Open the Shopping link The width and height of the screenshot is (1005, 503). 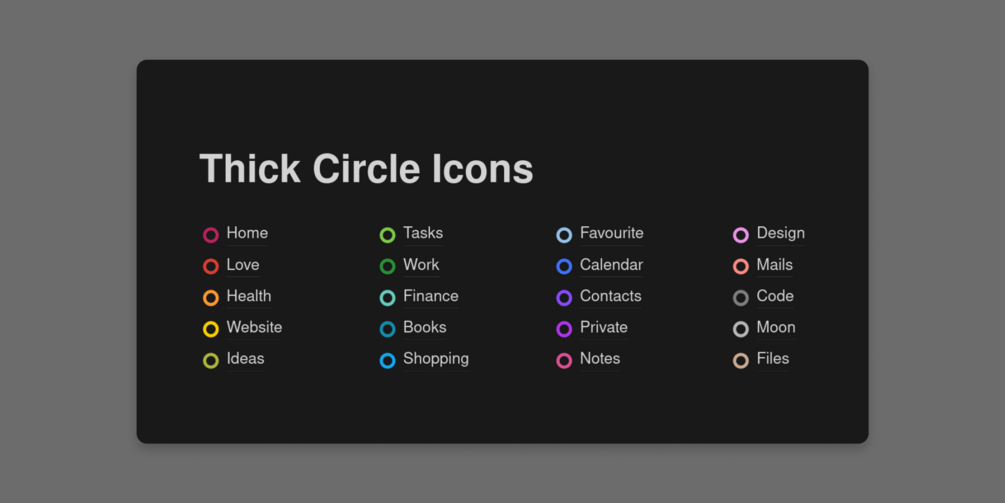click(435, 358)
